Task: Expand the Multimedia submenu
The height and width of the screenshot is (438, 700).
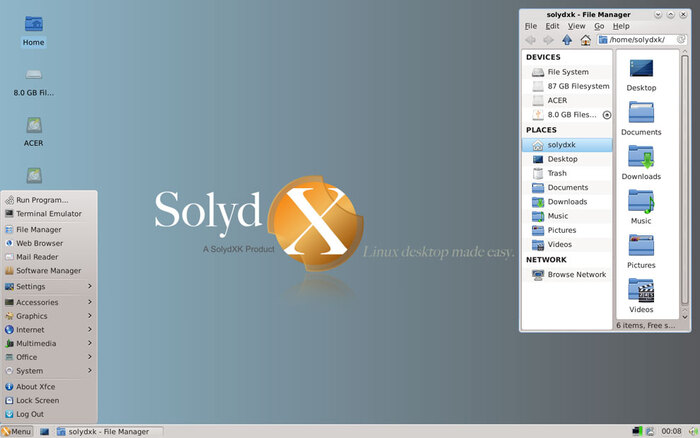Action: point(50,343)
